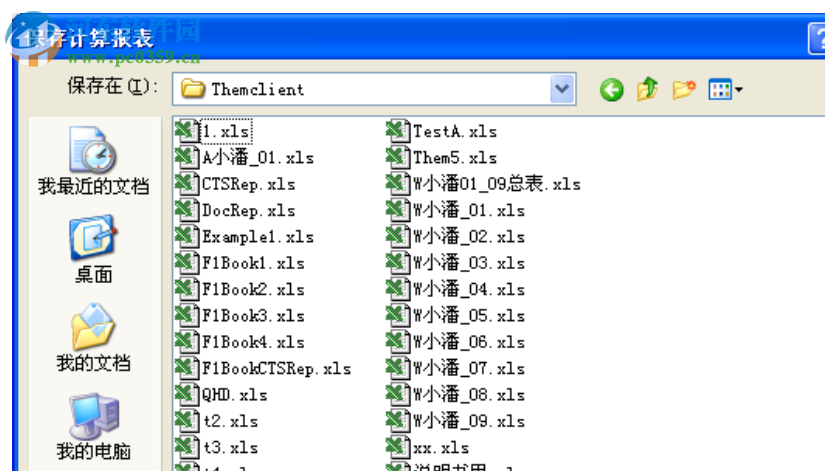Click the file name text W小潘_01.xls

click(469, 211)
